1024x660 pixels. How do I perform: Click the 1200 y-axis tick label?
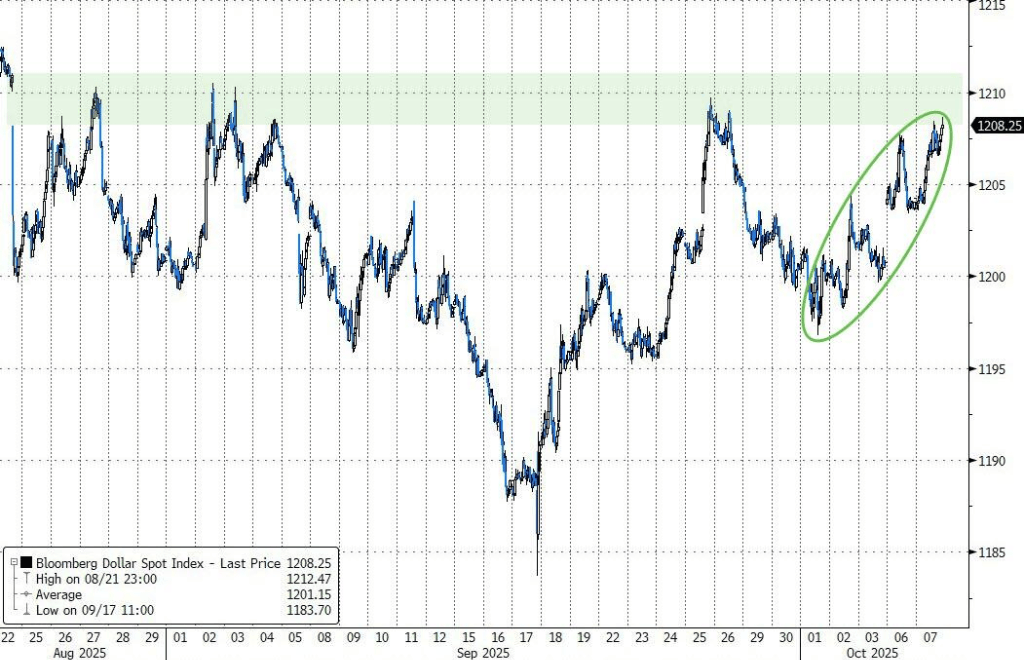990,276
